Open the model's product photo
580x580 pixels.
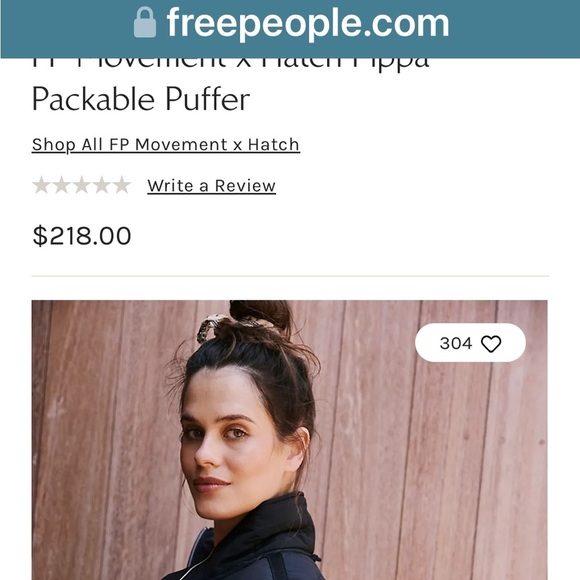point(290,440)
